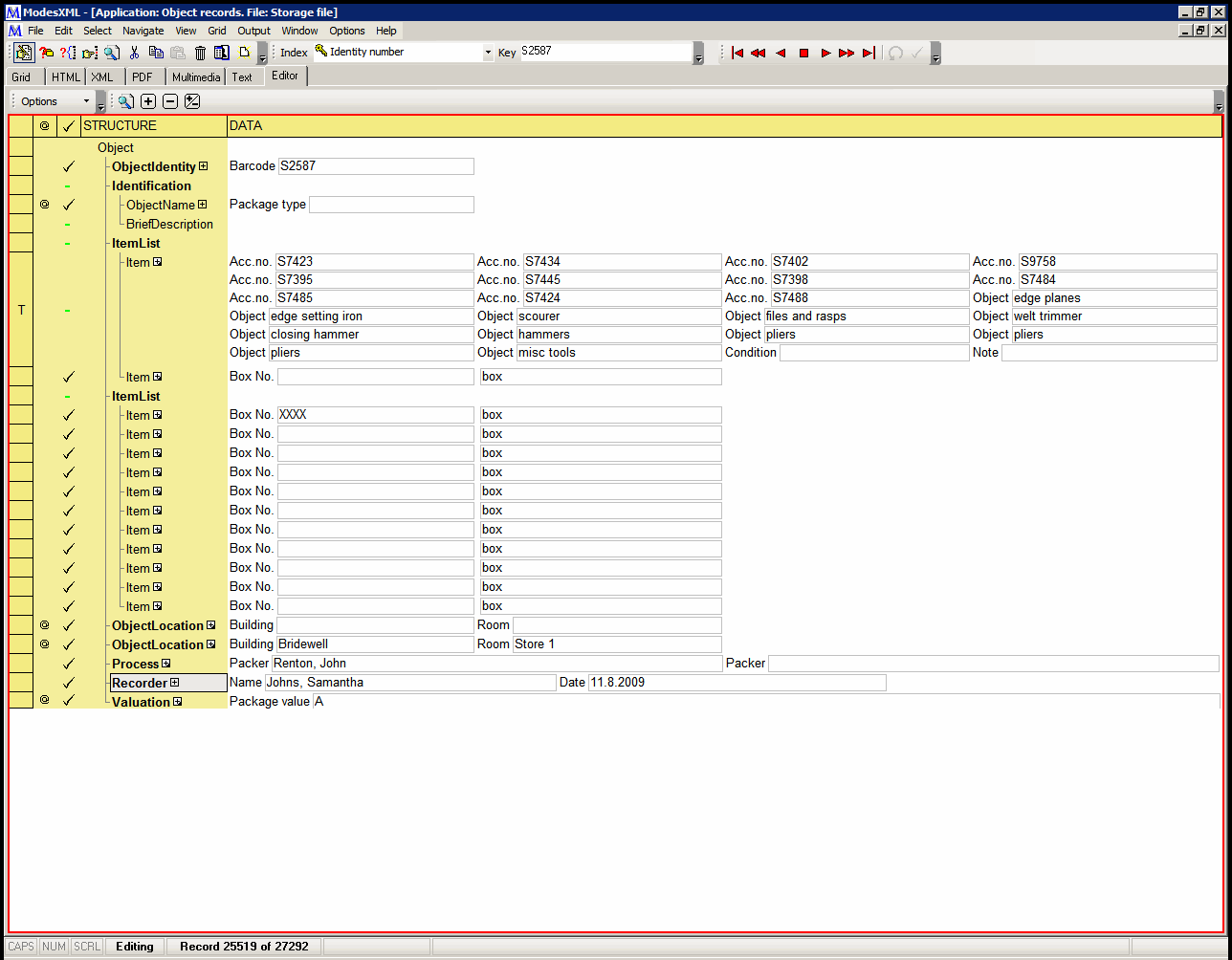Click the red stop square button
1232x960 pixels.
click(803, 54)
